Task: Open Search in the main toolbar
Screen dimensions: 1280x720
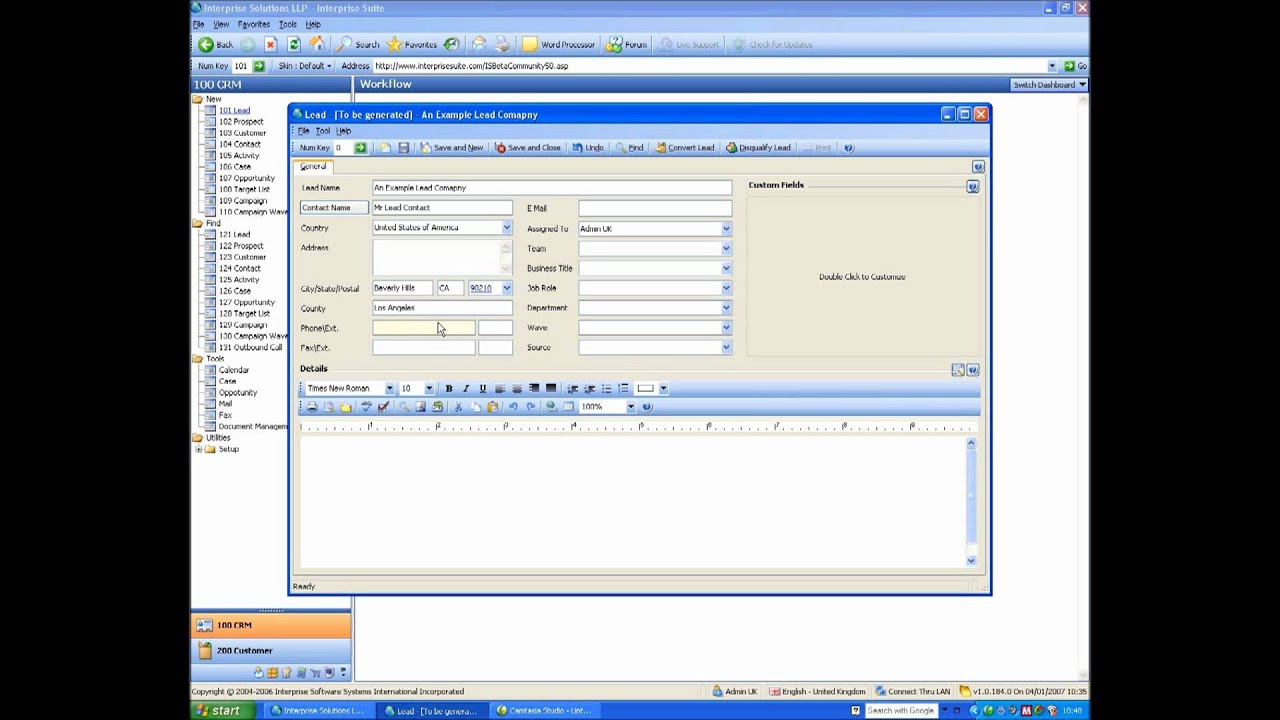Action: [x=358, y=44]
